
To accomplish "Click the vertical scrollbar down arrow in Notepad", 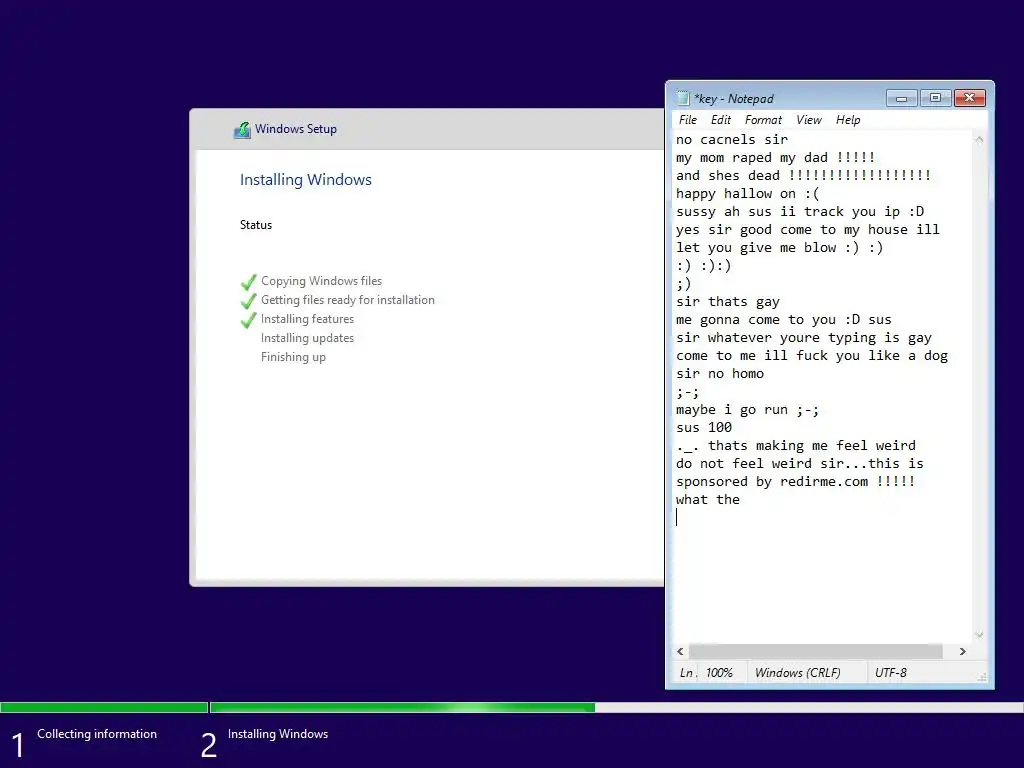I will tap(979, 635).
